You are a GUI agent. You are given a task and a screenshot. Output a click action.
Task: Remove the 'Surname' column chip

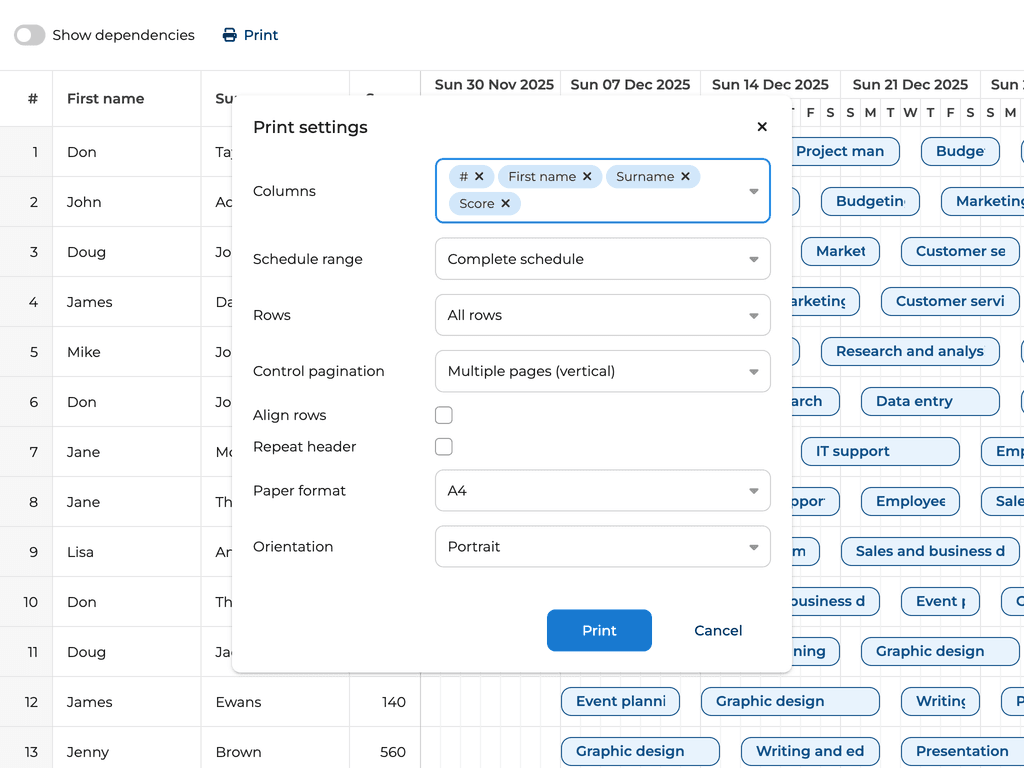[685, 177]
